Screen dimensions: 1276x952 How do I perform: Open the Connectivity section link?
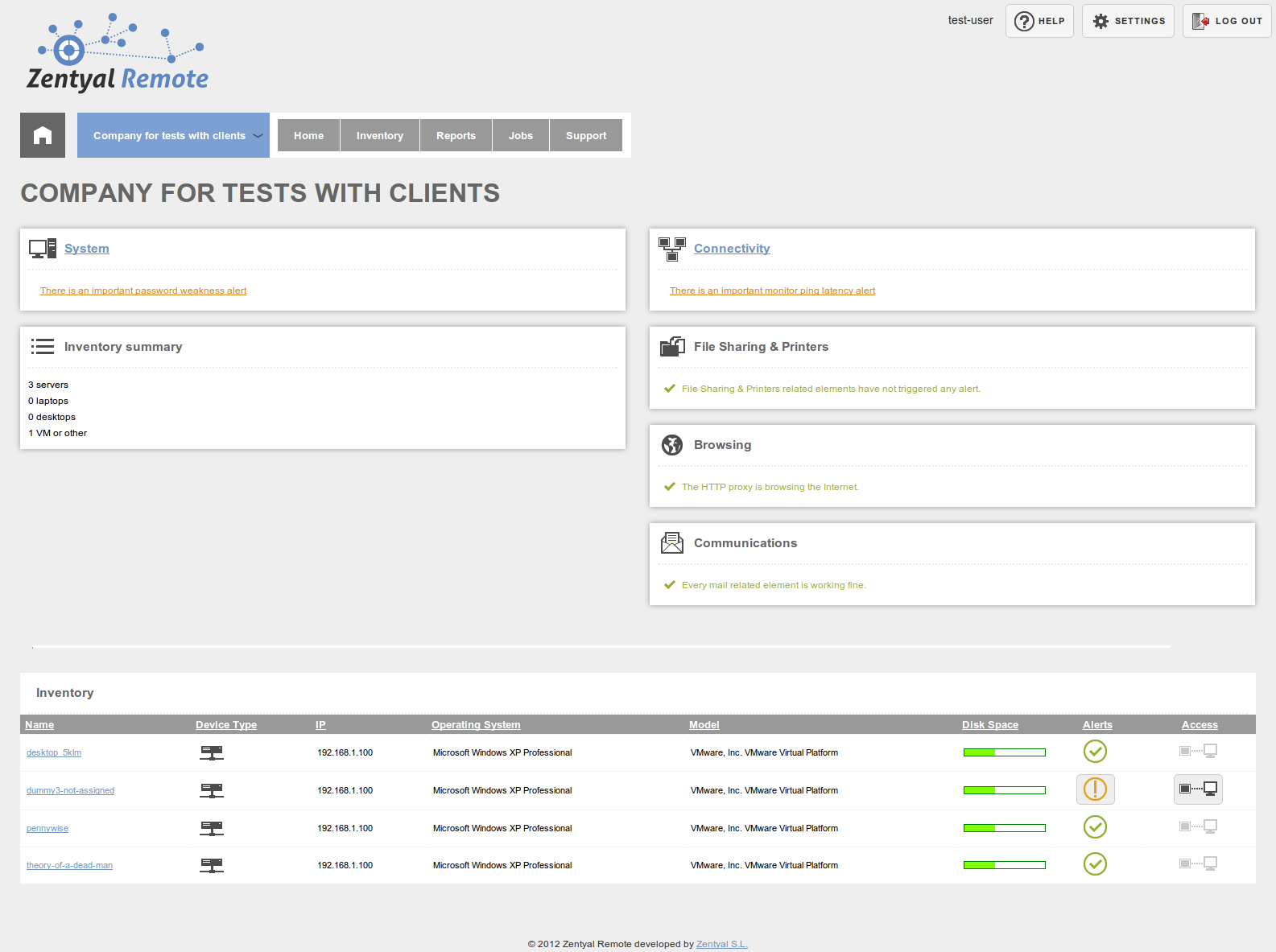click(x=732, y=249)
